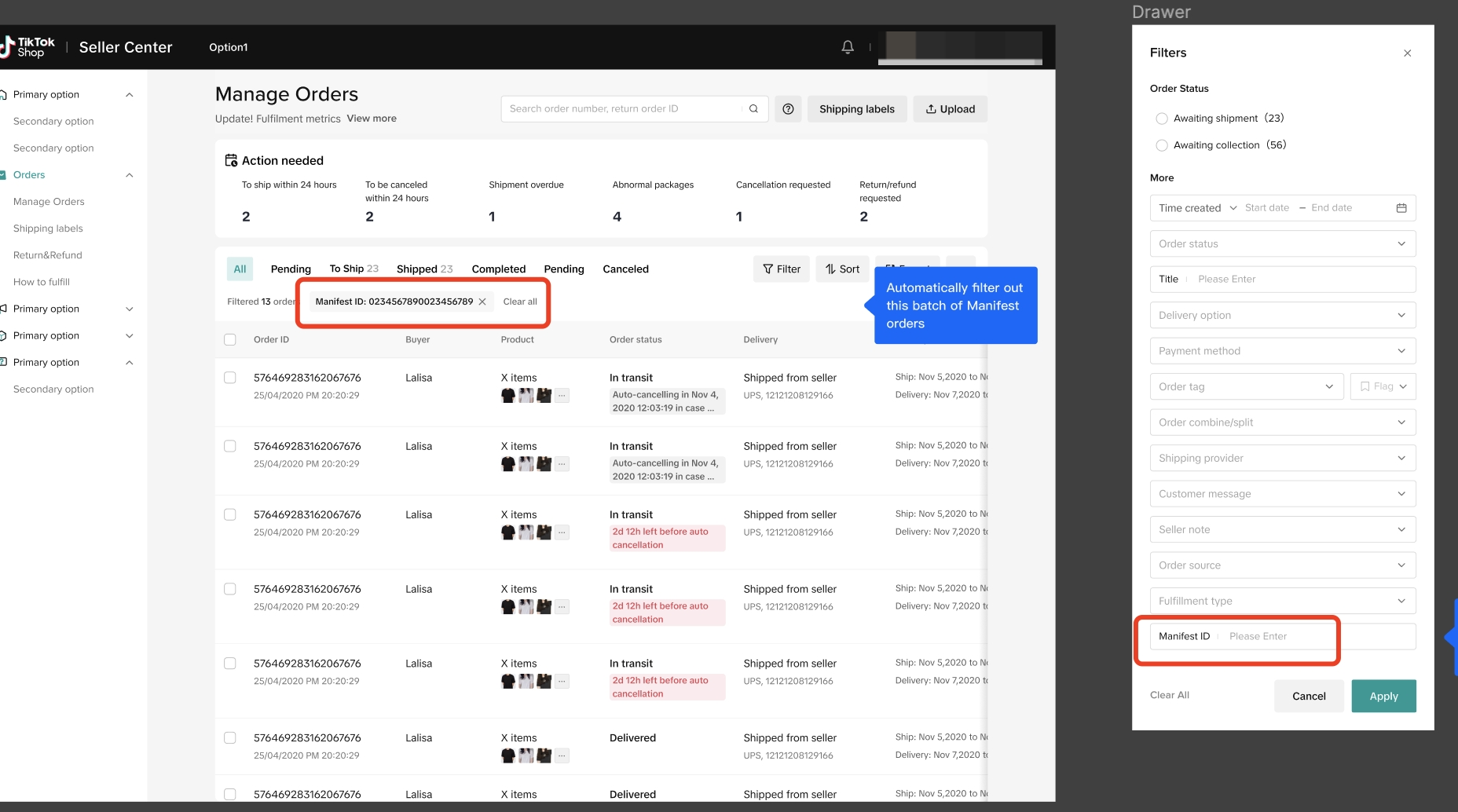Click the search magnifier icon
Viewport: 1458px width, 812px height.
[753, 109]
